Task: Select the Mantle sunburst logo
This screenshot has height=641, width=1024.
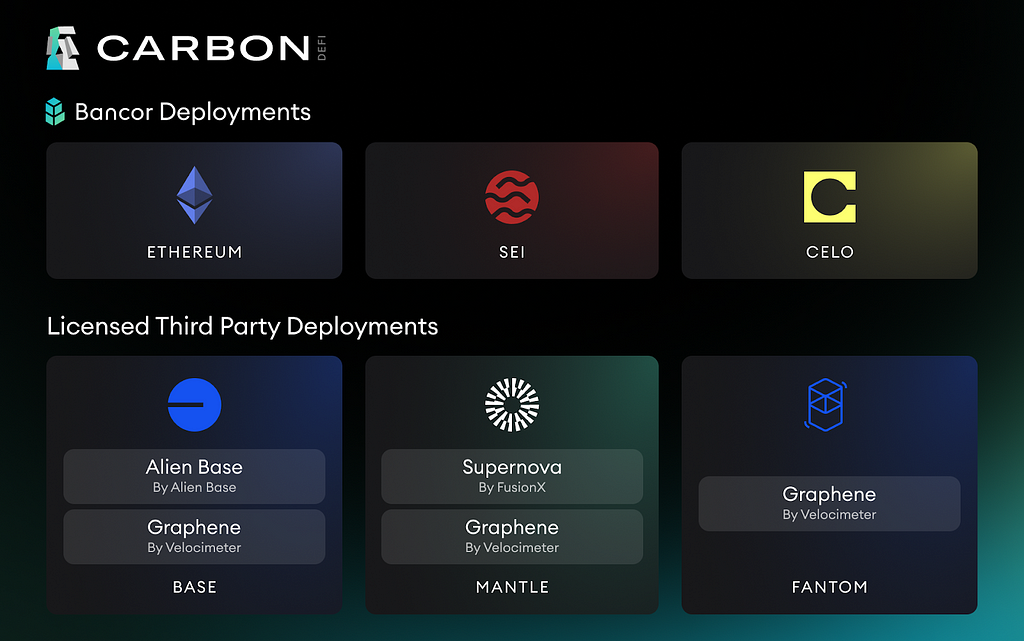Action: [512, 405]
